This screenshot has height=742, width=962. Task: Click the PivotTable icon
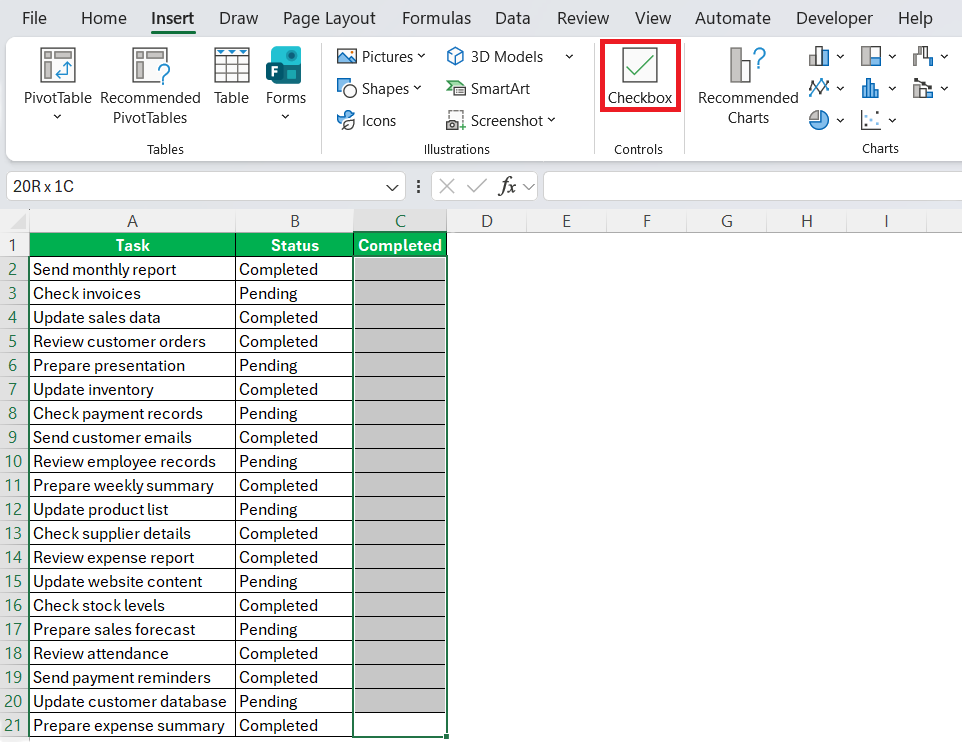pos(58,65)
